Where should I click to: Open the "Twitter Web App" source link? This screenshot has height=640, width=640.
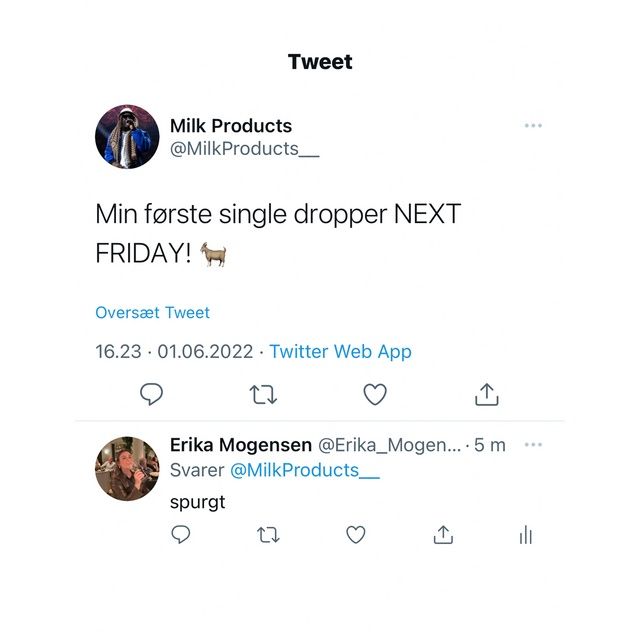point(340,352)
